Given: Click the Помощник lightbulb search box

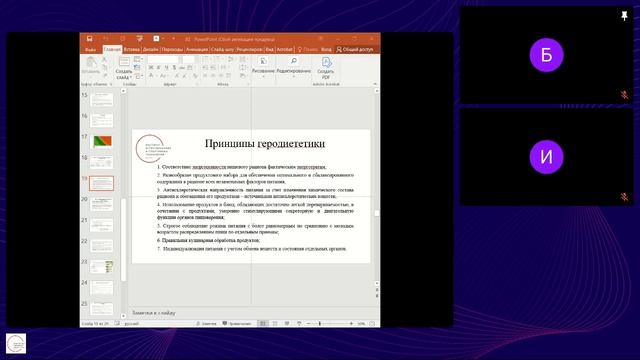Looking at the screenshot, I should pyautogui.click(x=308, y=49).
